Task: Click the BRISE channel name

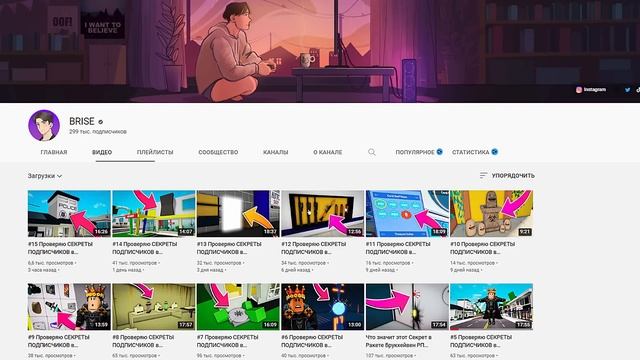Action: [x=82, y=121]
